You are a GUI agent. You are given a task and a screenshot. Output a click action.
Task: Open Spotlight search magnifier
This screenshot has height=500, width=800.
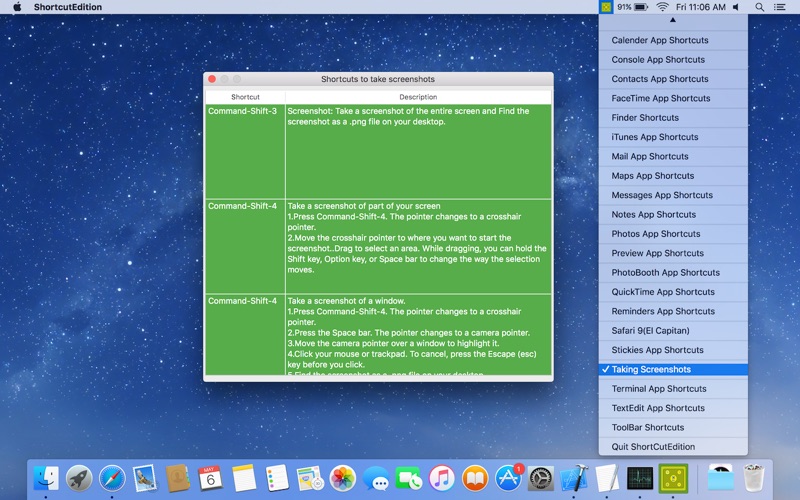click(759, 7)
